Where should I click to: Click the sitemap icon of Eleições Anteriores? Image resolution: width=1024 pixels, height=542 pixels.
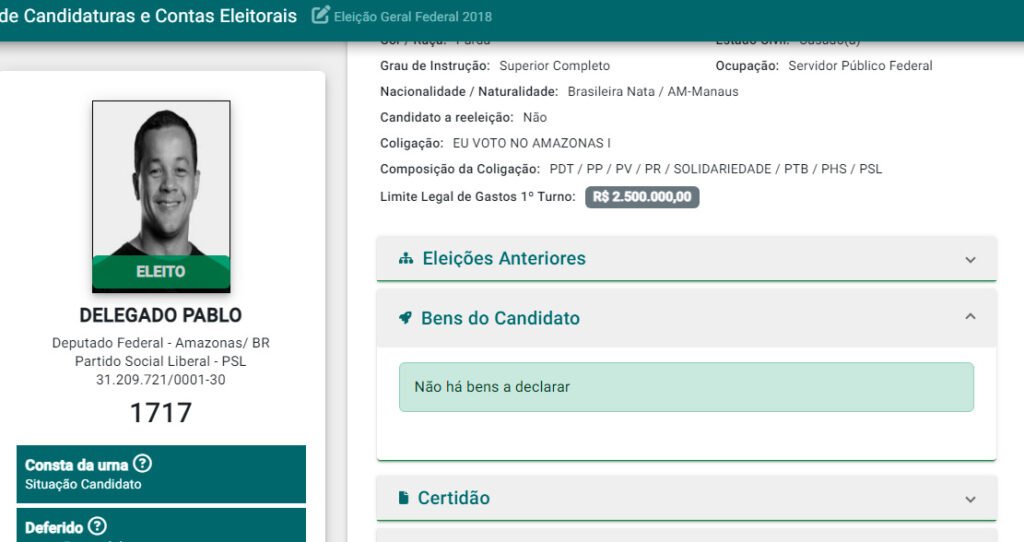[x=405, y=259]
